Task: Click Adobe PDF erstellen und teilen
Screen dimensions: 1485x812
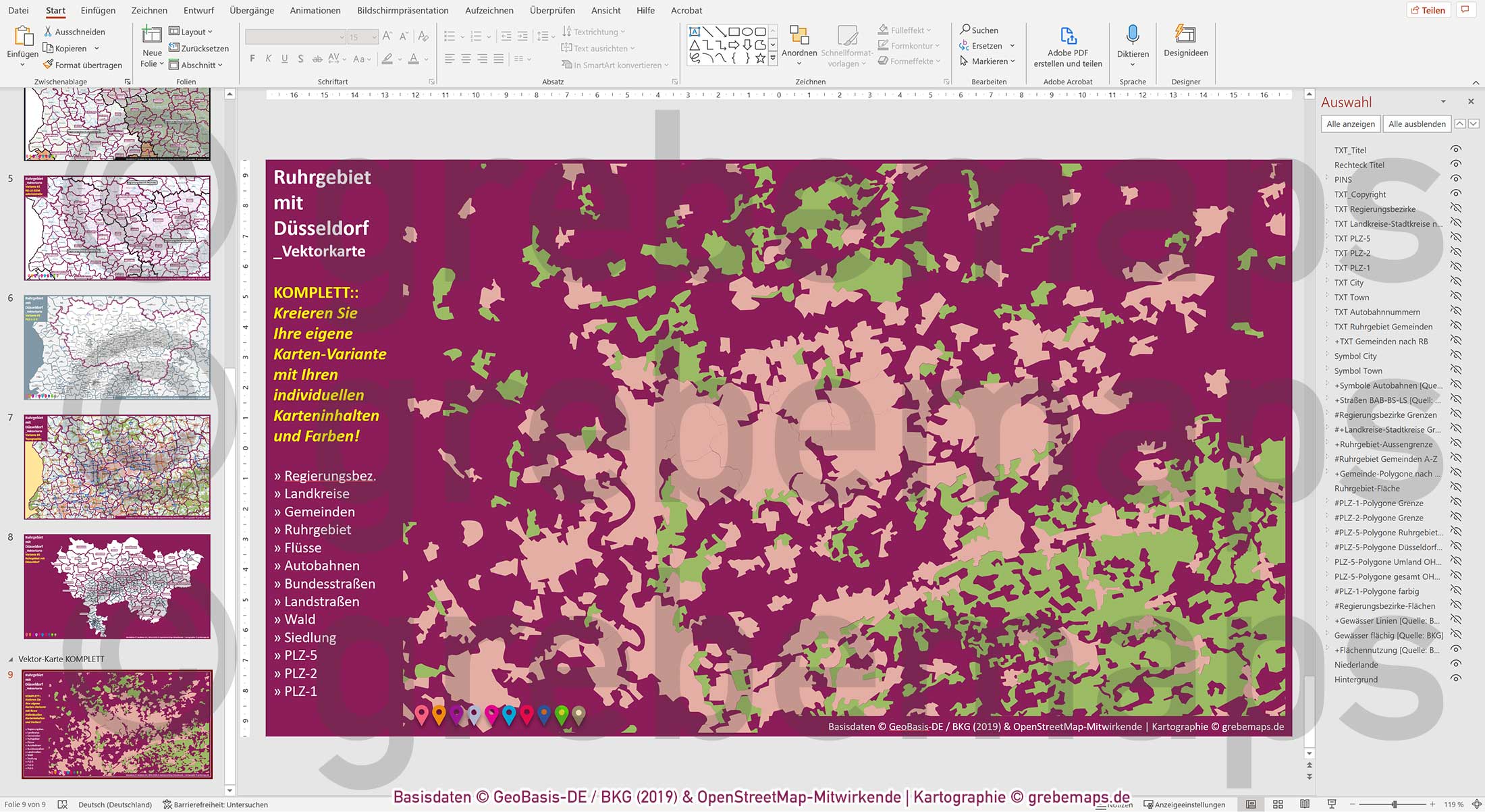Action: 1067,36
